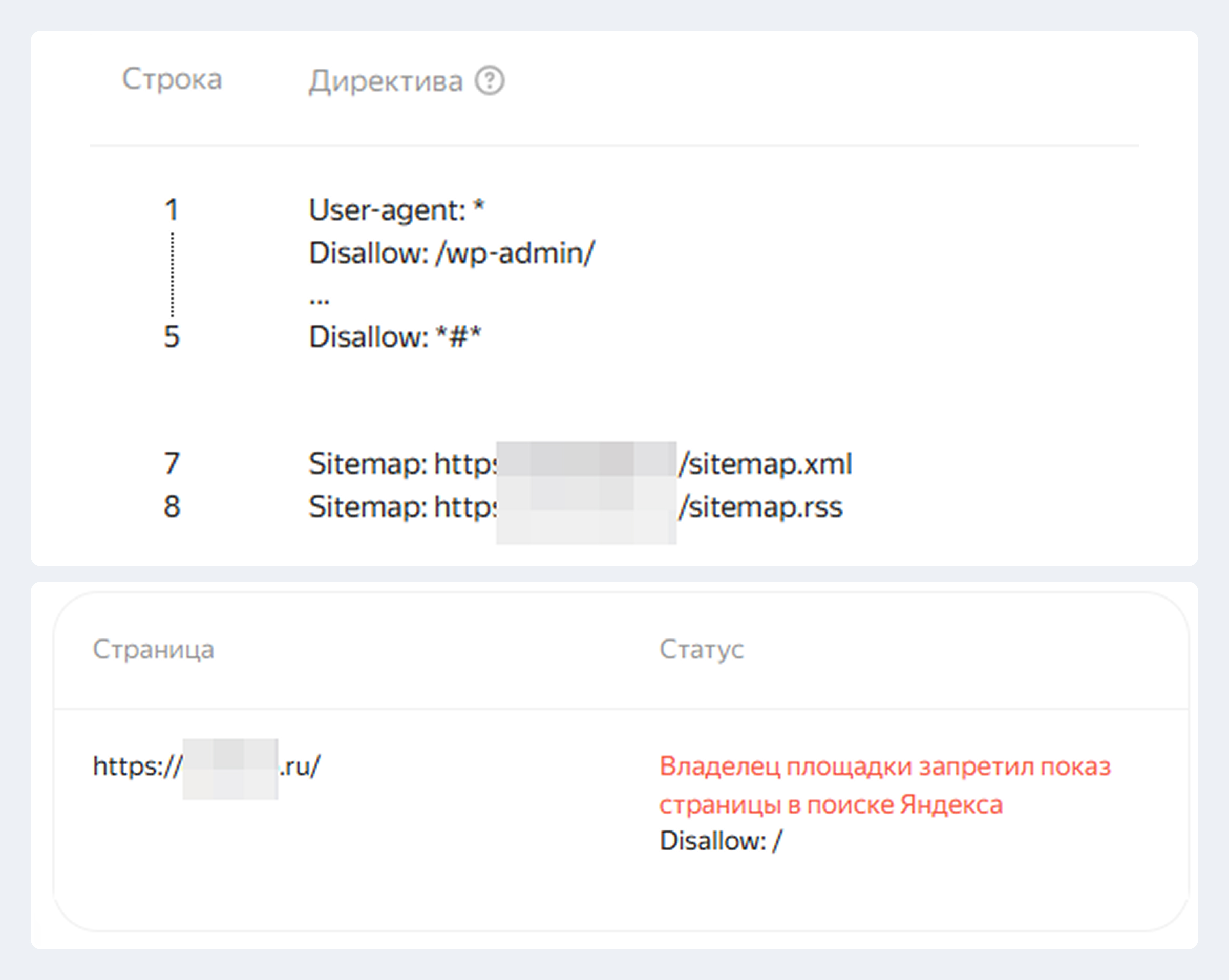Click the Строка column header
1229x980 pixels.
click(172, 79)
